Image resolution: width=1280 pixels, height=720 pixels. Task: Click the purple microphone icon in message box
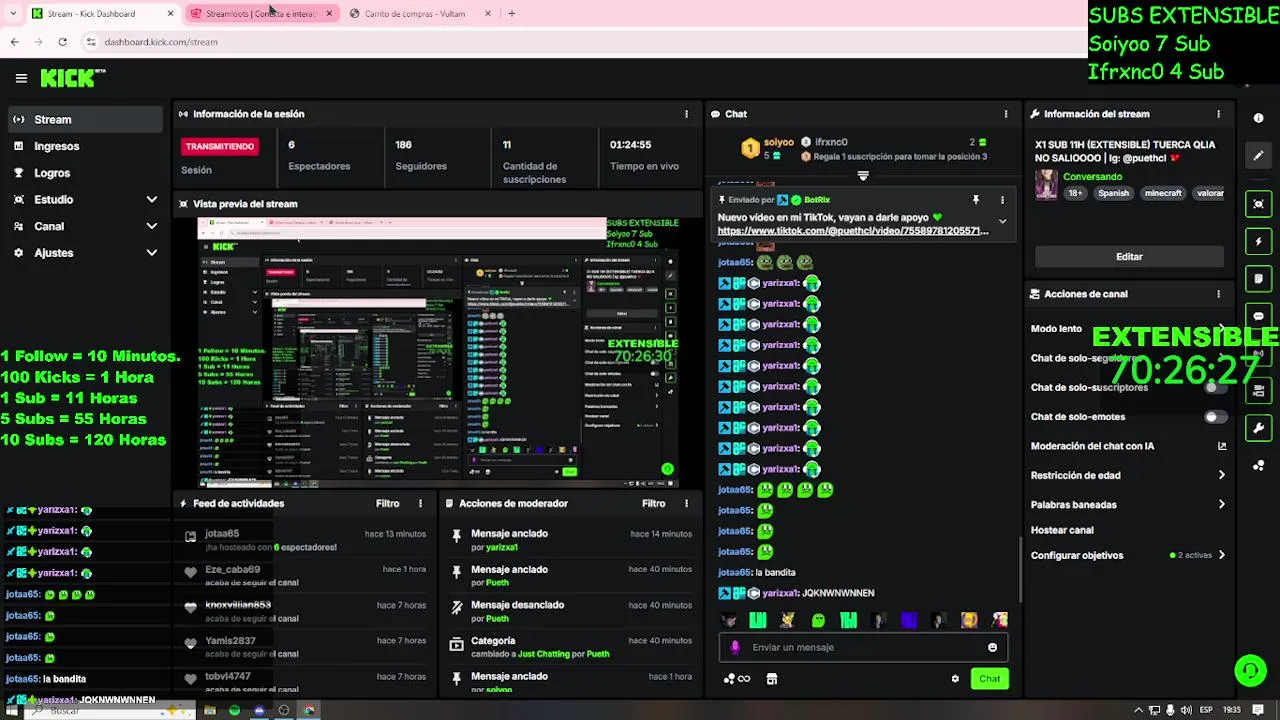735,647
